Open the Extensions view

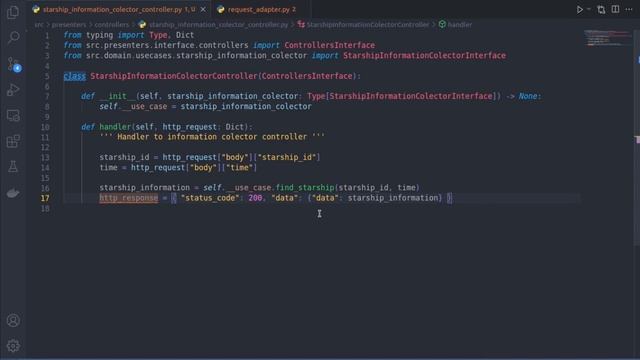pyautogui.click(x=13, y=141)
